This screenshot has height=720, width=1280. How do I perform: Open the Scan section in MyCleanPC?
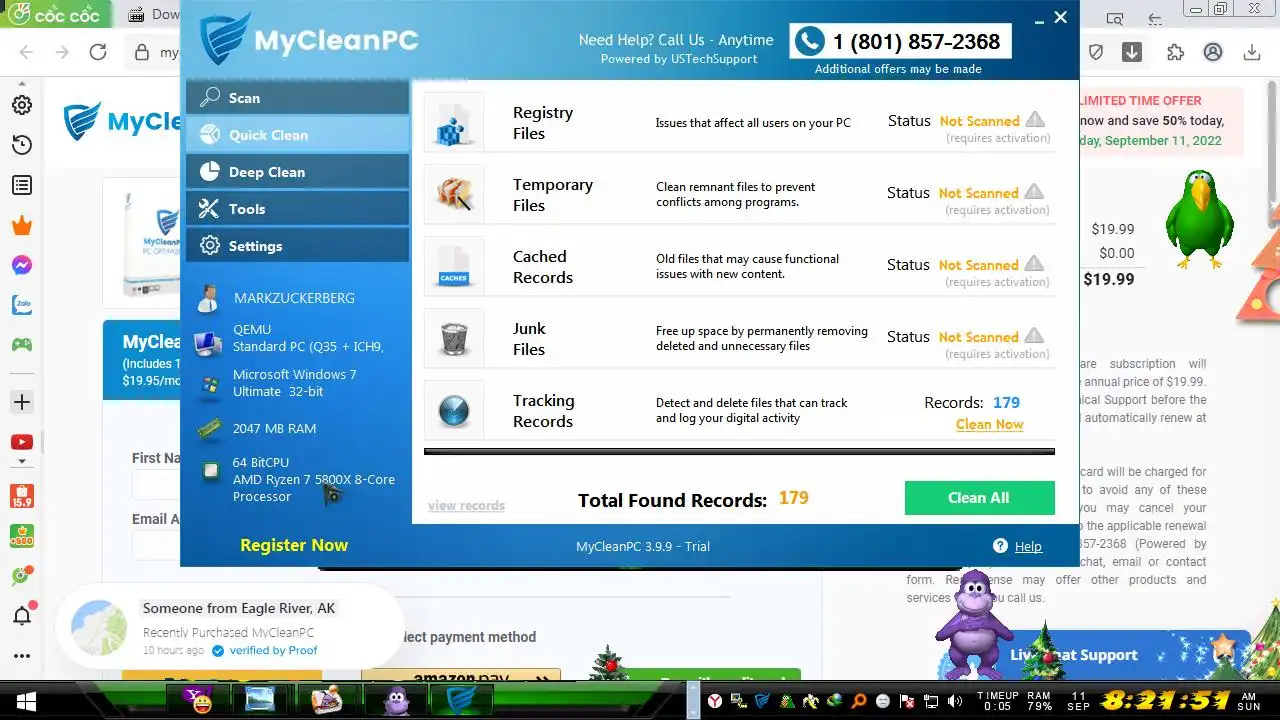click(297, 98)
